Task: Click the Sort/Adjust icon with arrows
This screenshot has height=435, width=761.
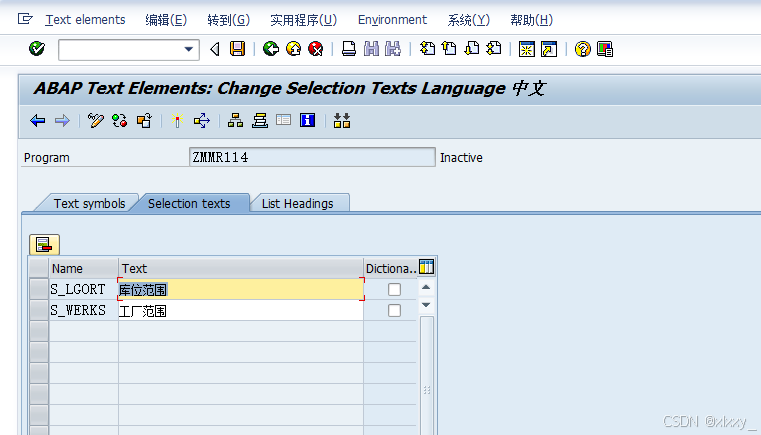Action: 342,120
